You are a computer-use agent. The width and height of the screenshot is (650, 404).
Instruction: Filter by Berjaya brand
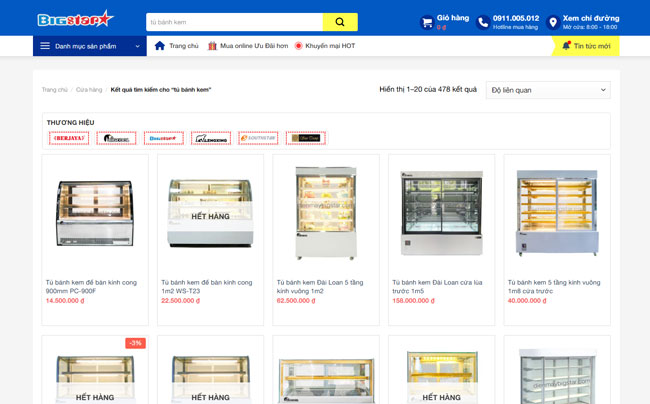pyautogui.click(x=69, y=138)
